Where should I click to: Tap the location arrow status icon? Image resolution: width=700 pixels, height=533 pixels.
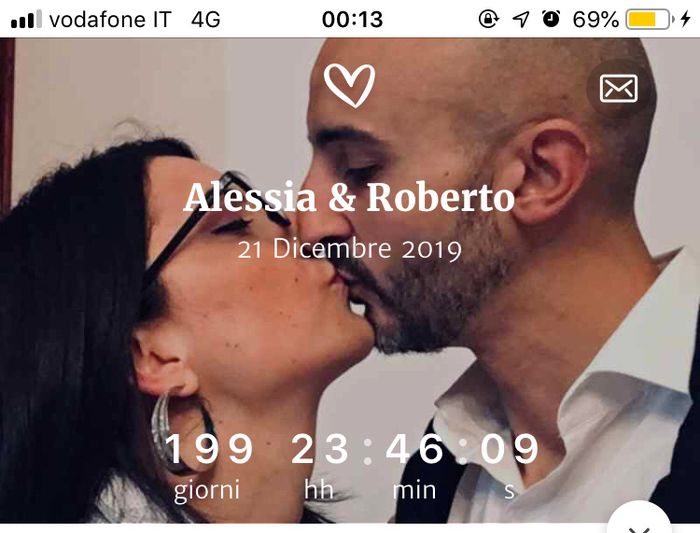(521, 19)
